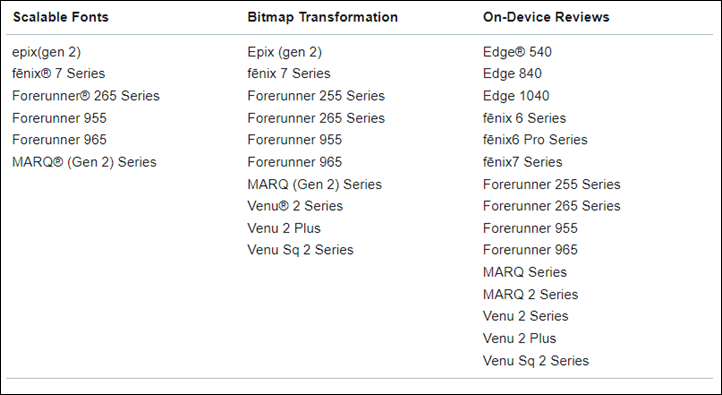The width and height of the screenshot is (722, 395).
Task: Click Epix (gen 2) in Bitmap Transformation
Action: [285, 52]
